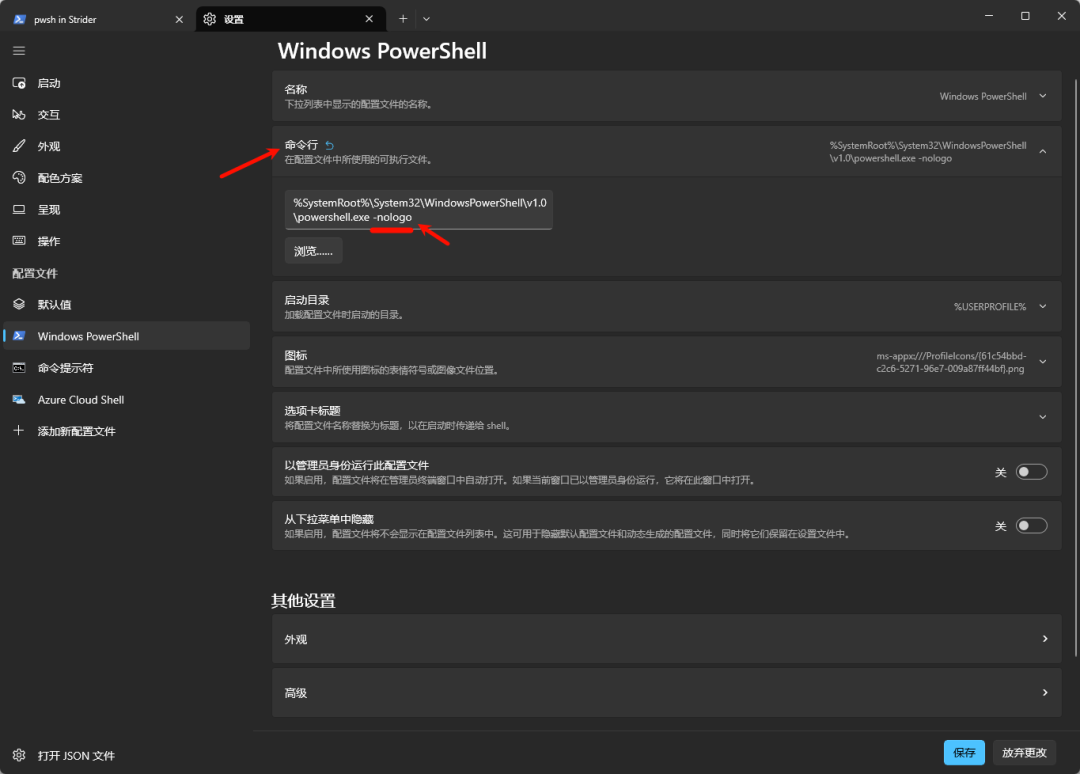Open the 高级 section under 其他设置
Image resolution: width=1080 pixels, height=774 pixels.
pos(666,693)
